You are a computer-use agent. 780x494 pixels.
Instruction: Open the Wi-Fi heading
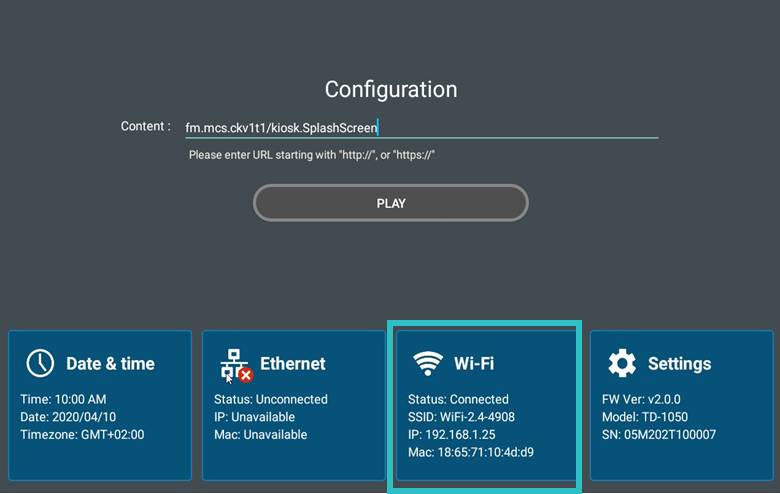474,364
